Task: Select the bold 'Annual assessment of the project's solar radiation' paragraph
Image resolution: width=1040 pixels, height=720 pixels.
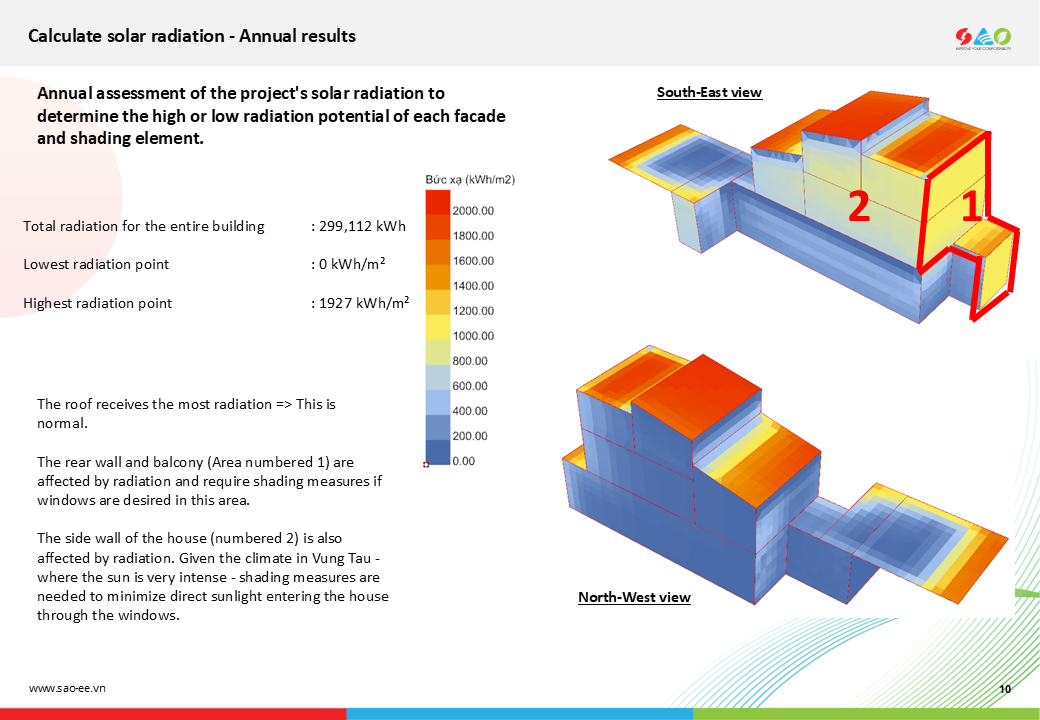Action: point(271,115)
